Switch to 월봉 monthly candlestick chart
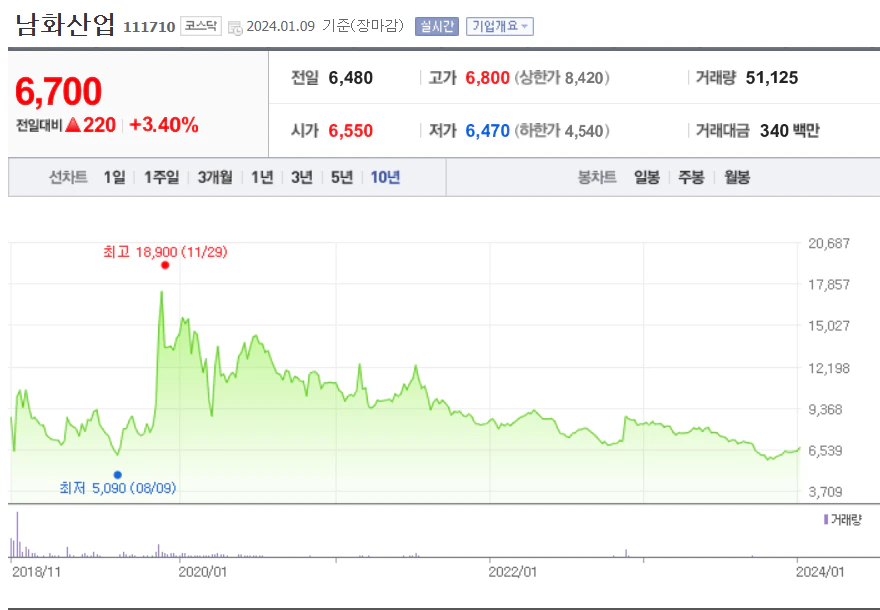 (737, 177)
